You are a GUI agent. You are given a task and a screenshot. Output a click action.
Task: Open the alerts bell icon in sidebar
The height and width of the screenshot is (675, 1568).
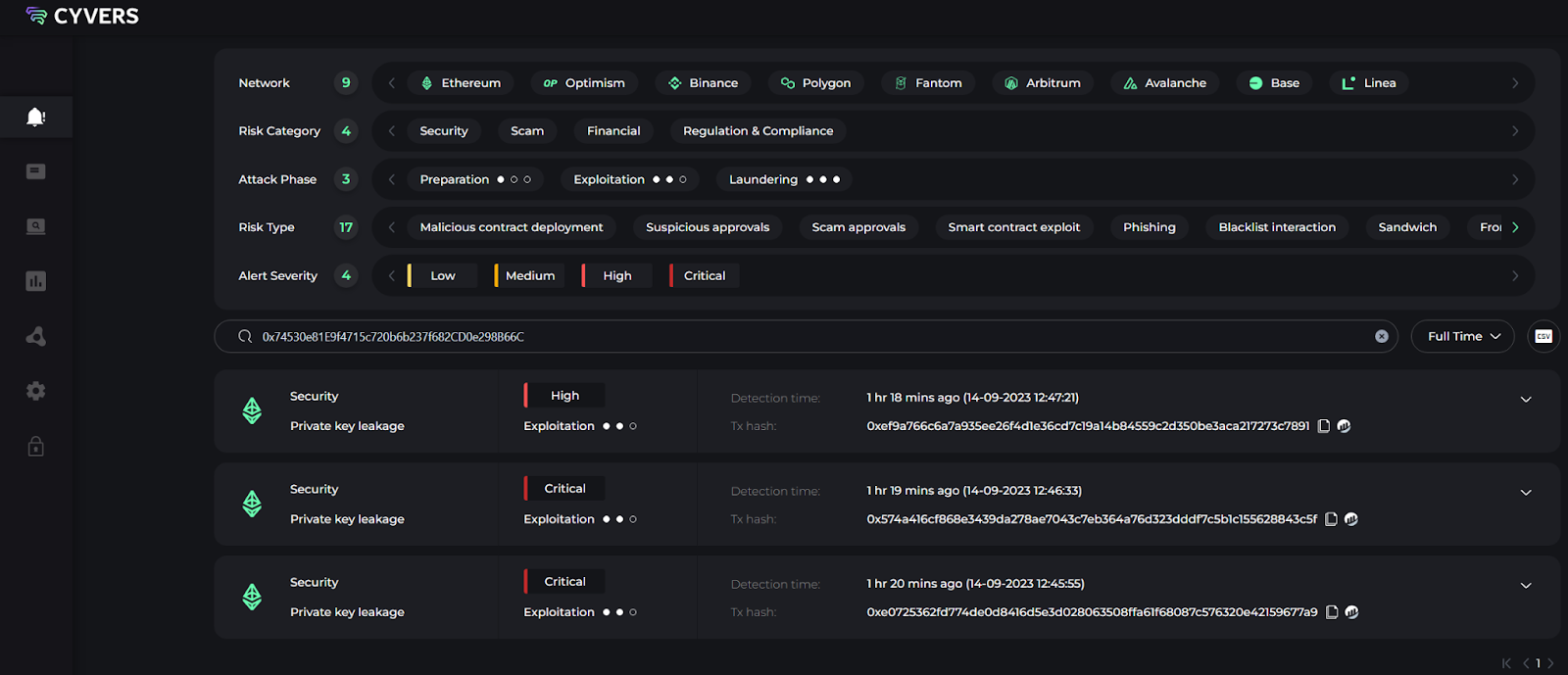[x=36, y=118]
